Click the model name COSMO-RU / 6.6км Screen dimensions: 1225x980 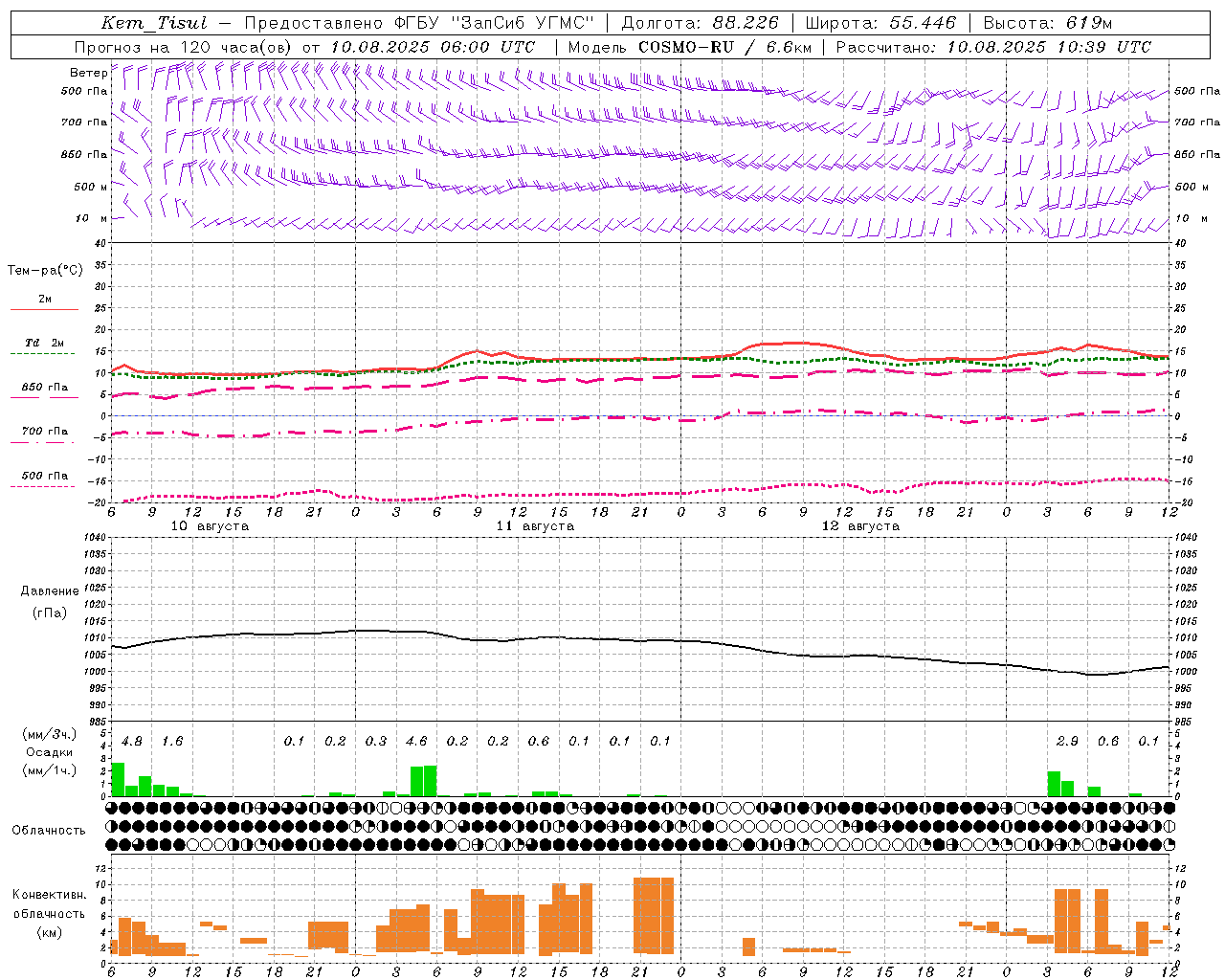[x=724, y=47]
